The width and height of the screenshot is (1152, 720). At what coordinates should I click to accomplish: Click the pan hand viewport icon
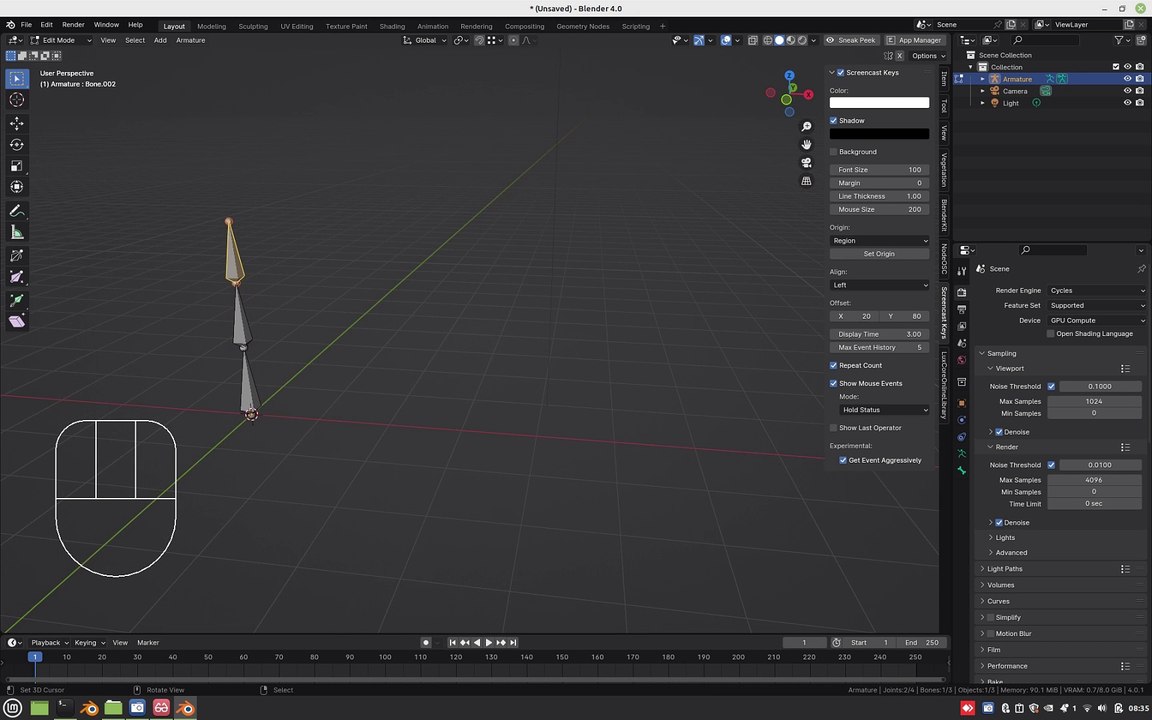(807, 145)
